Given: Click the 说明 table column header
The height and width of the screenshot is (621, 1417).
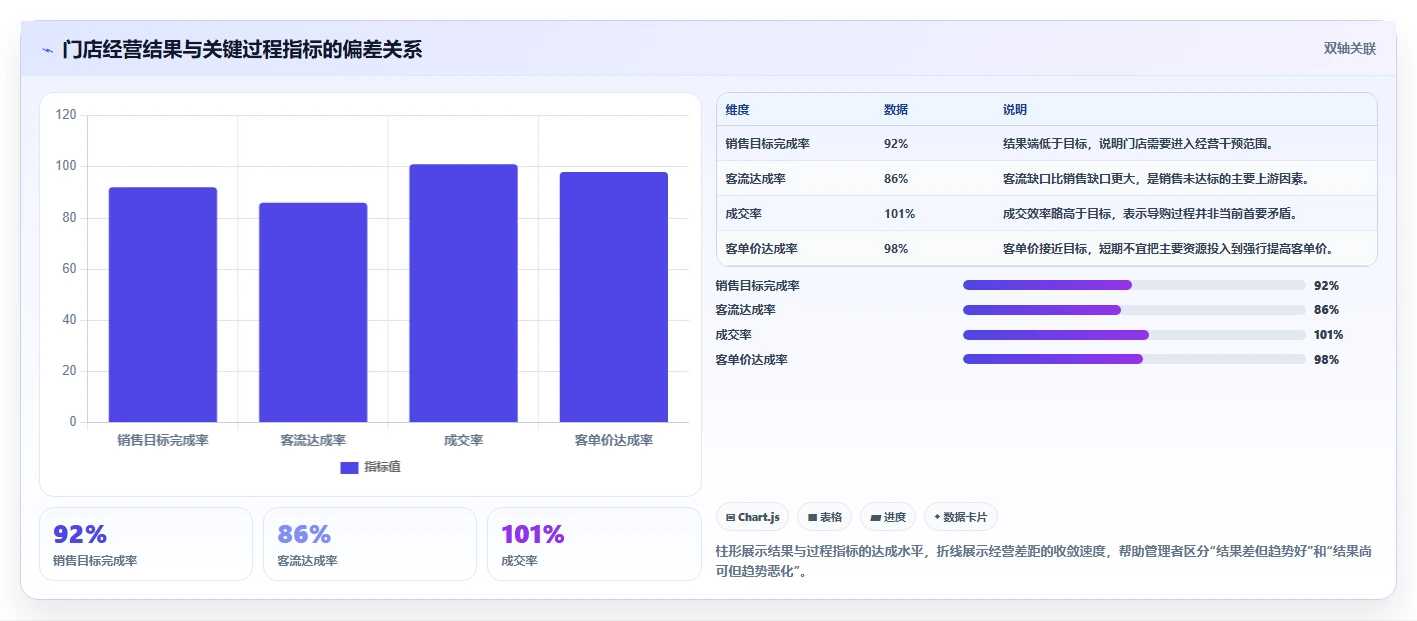Looking at the screenshot, I should point(1015,110).
